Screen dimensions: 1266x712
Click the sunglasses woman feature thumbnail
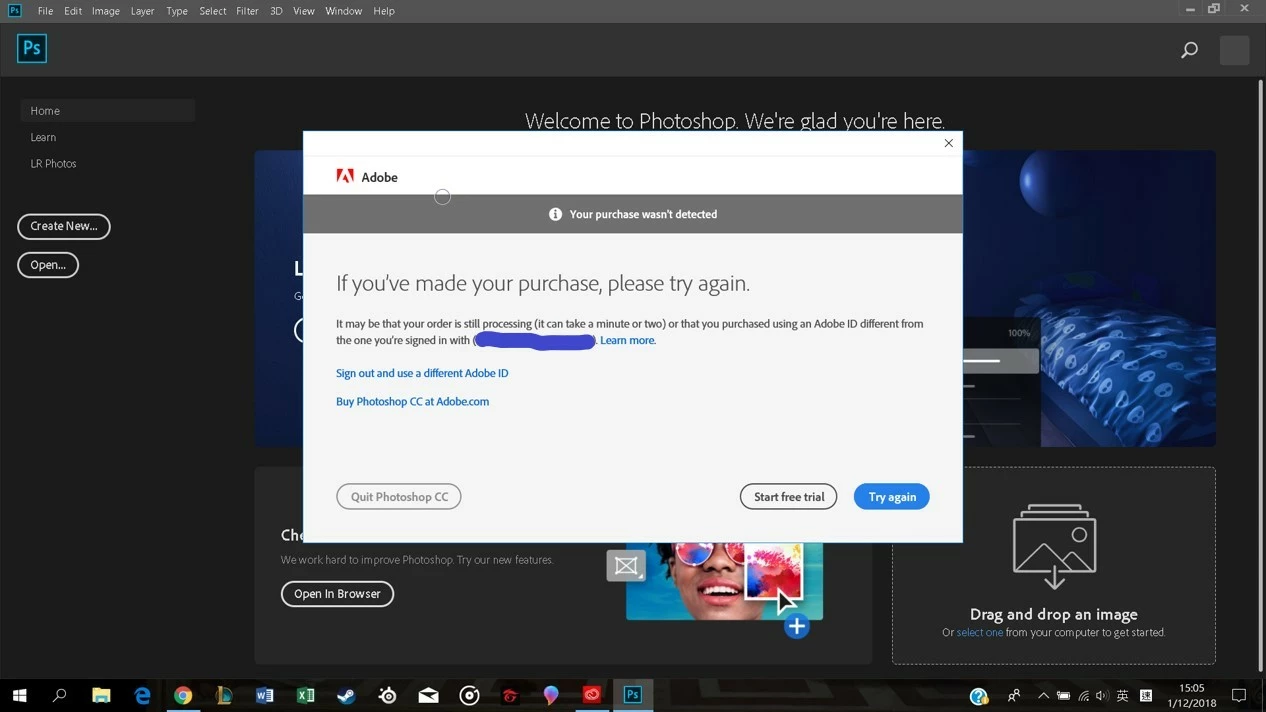pyautogui.click(x=724, y=581)
